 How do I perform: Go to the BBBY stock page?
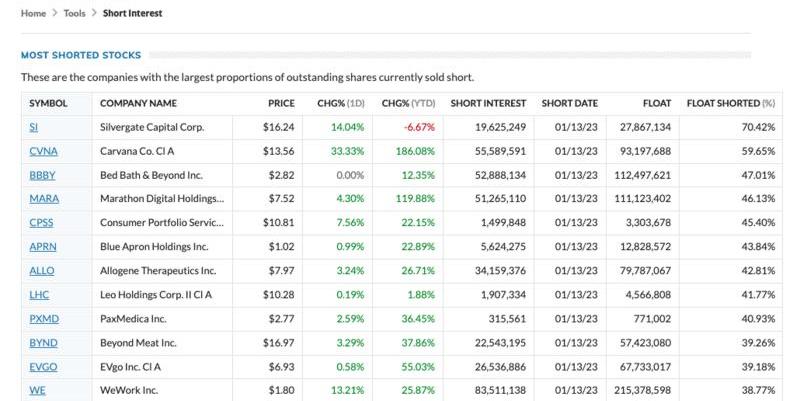pyautogui.click(x=42, y=175)
